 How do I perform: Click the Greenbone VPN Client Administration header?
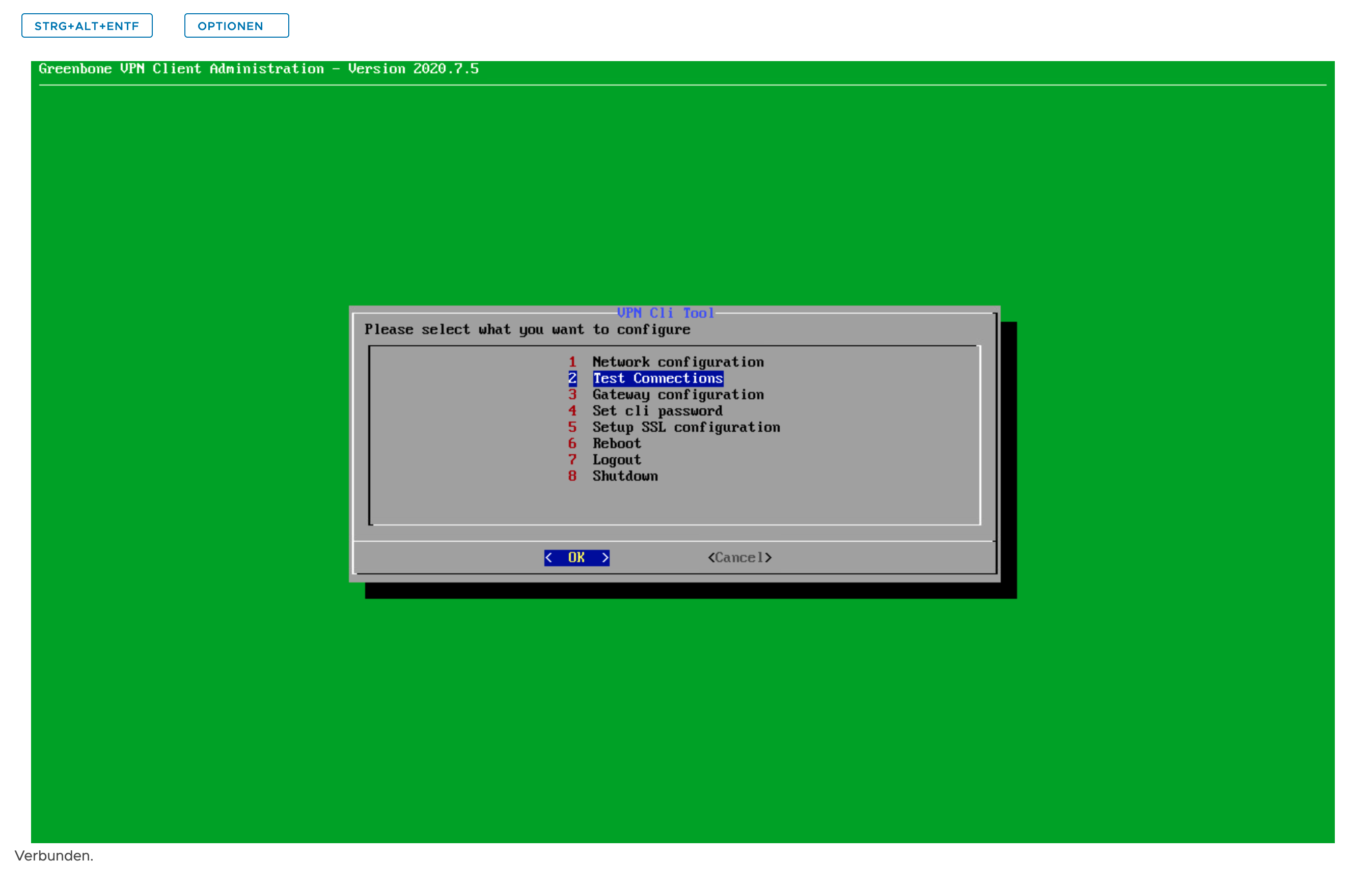[x=259, y=69]
